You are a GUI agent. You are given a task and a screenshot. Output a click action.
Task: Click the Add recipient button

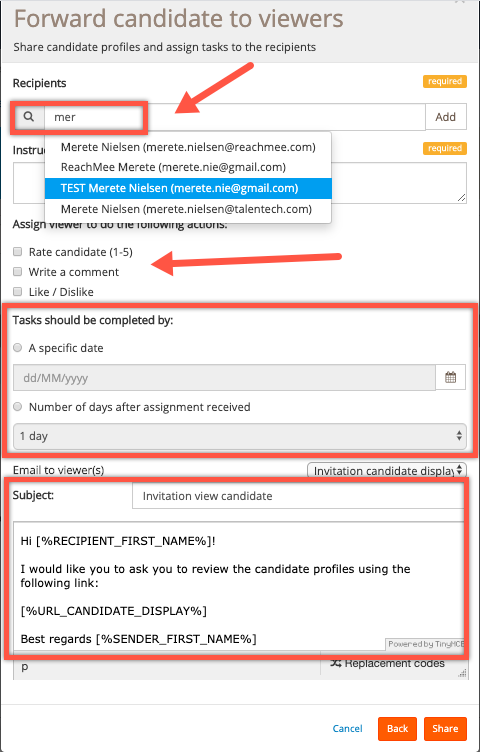click(445, 117)
